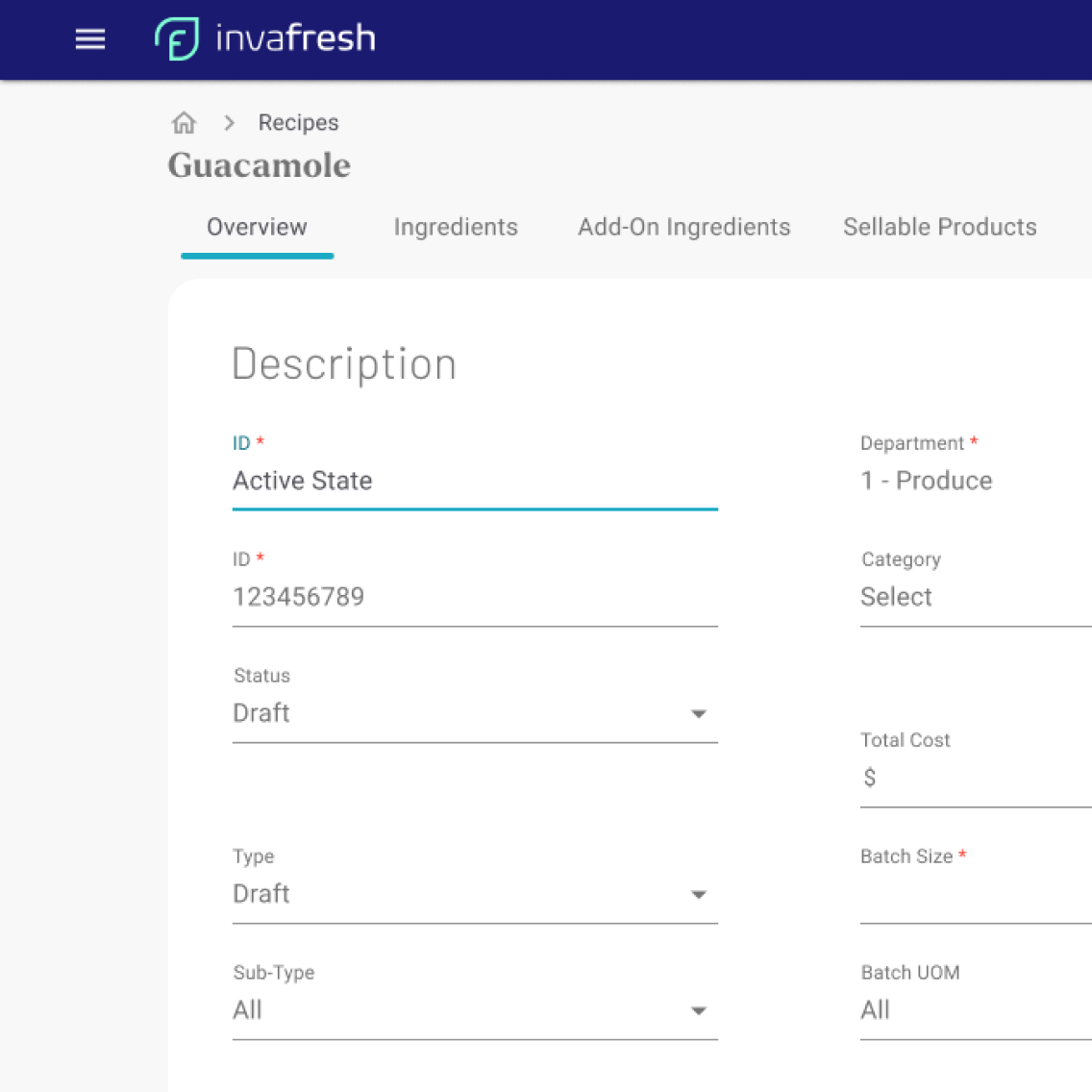Go to home via breadcrumb house icon
This screenshot has height=1092, width=1092.
pos(184,123)
